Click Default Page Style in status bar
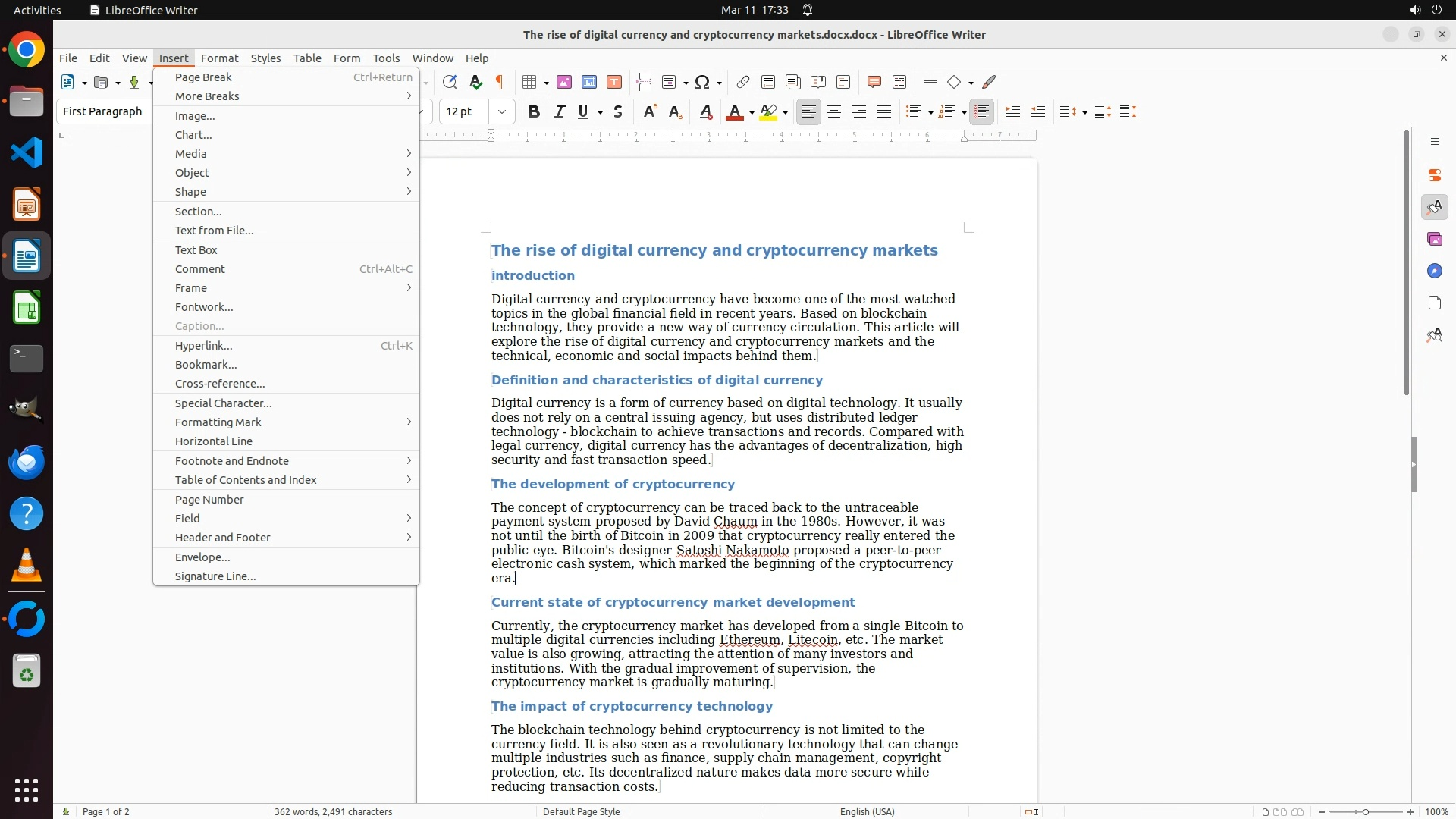This screenshot has height=819, width=1456. [581, 811]
